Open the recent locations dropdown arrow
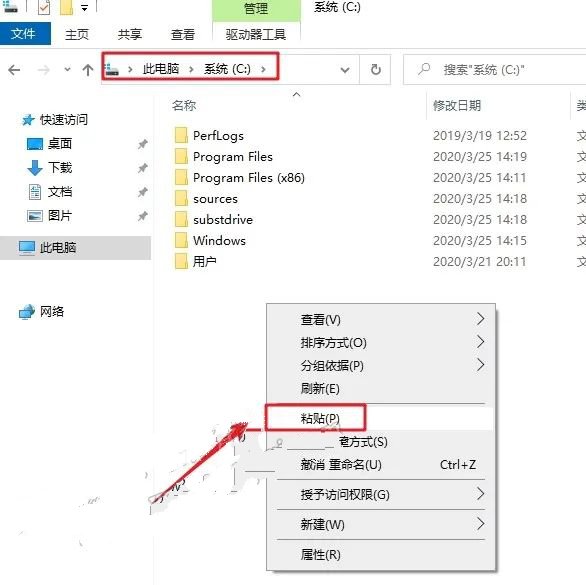Viewport: 586px width, 585px height. point(67,70)
